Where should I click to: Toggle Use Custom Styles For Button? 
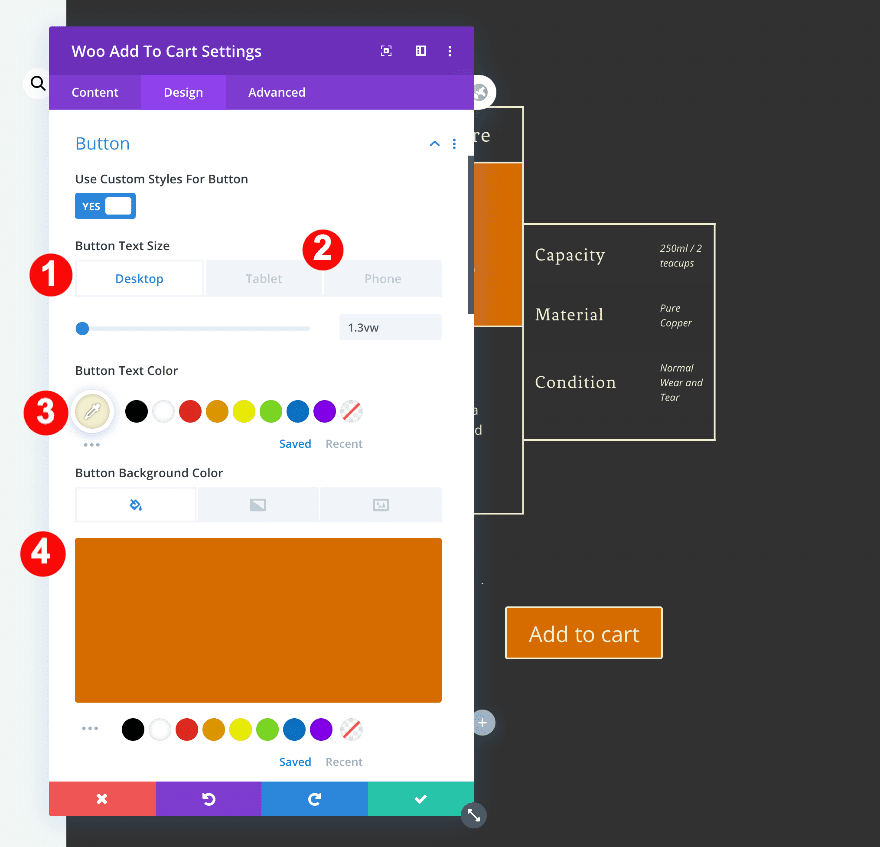point(106,206)
